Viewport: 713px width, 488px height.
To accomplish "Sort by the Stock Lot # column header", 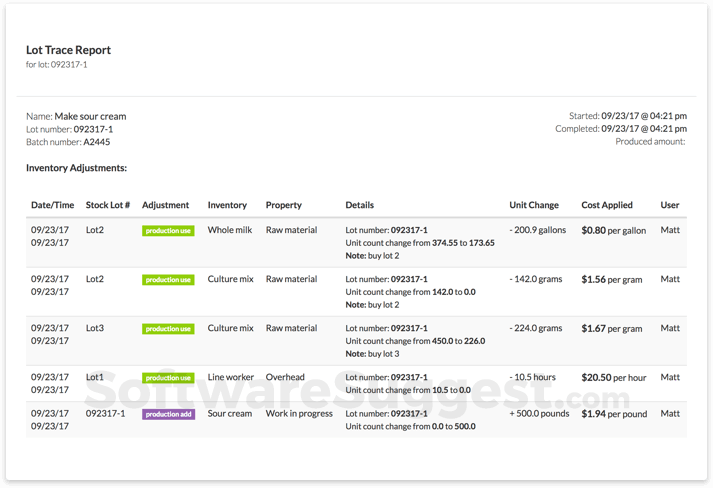I will pyautogui.click(x=107, y=205).
